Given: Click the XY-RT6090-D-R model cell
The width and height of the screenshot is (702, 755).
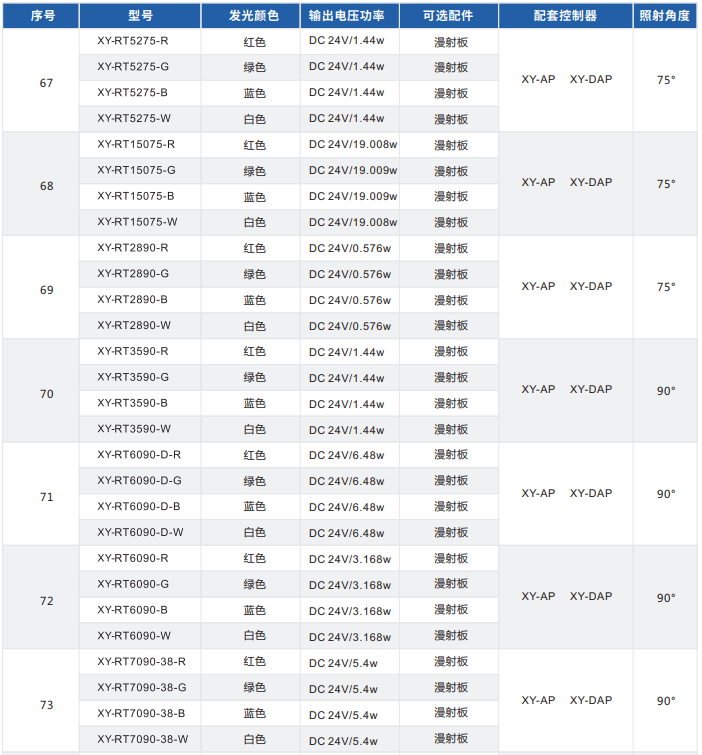Looking at the screenshot, I should (139, 455).
